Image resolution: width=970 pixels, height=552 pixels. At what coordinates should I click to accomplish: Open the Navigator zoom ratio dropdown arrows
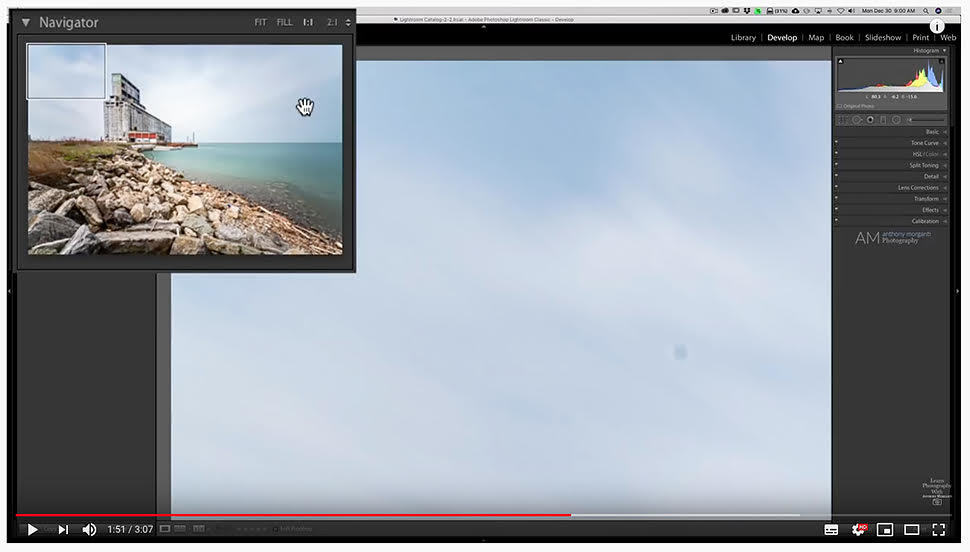click(x=348, y=22)
